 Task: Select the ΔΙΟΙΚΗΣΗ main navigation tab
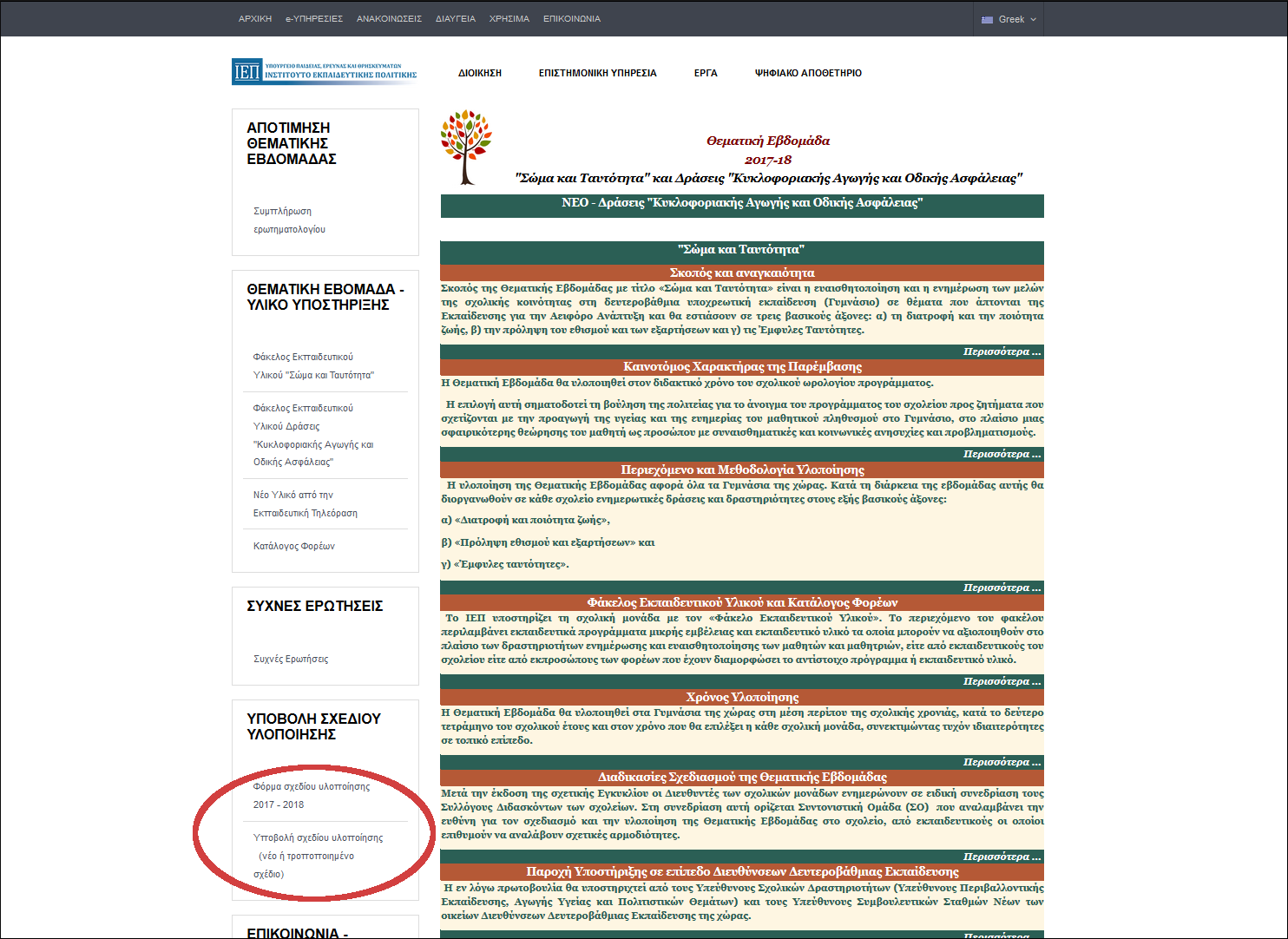point(480,73)
